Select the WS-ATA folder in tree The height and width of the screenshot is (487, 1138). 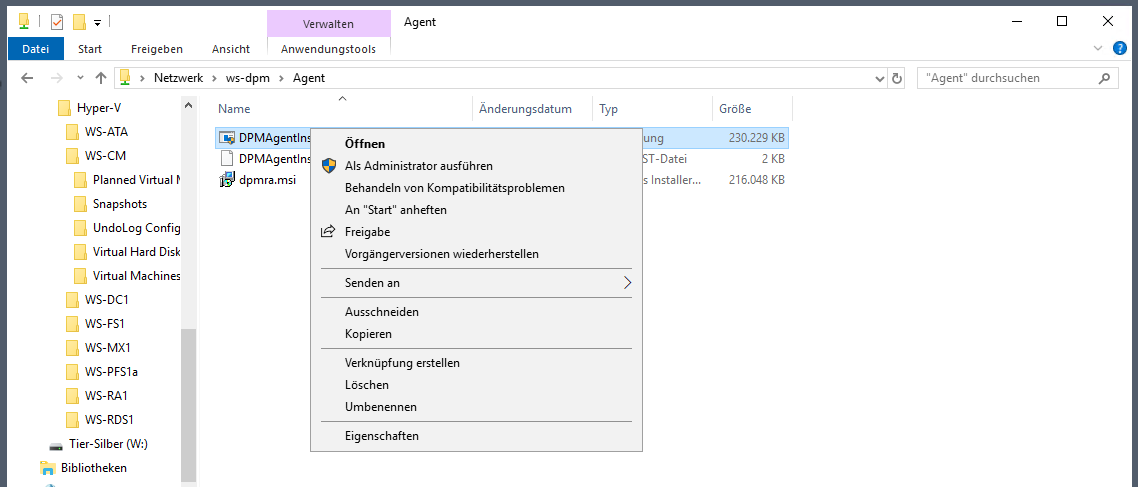coord(106,132)
